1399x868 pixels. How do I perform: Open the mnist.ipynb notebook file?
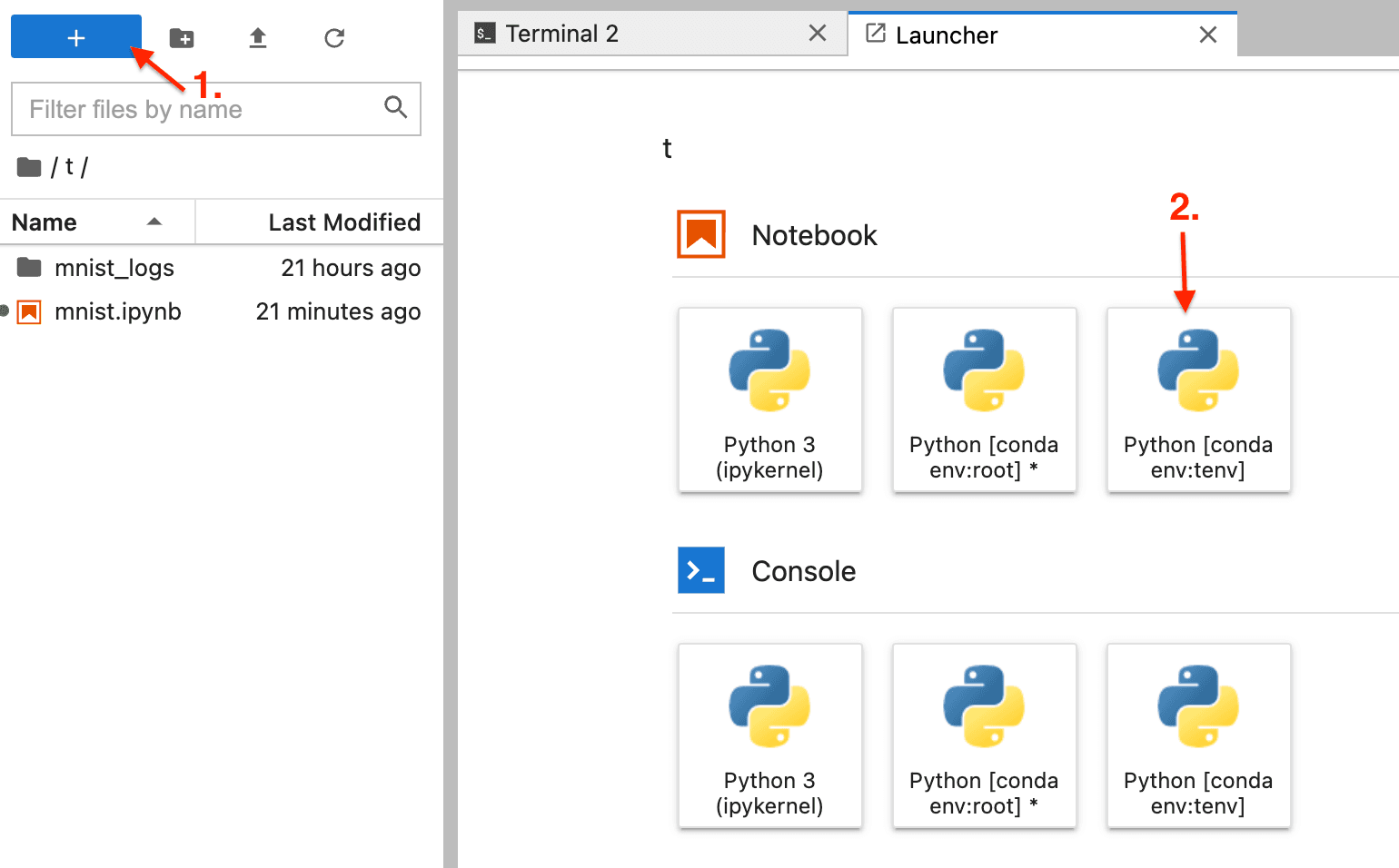117,311
